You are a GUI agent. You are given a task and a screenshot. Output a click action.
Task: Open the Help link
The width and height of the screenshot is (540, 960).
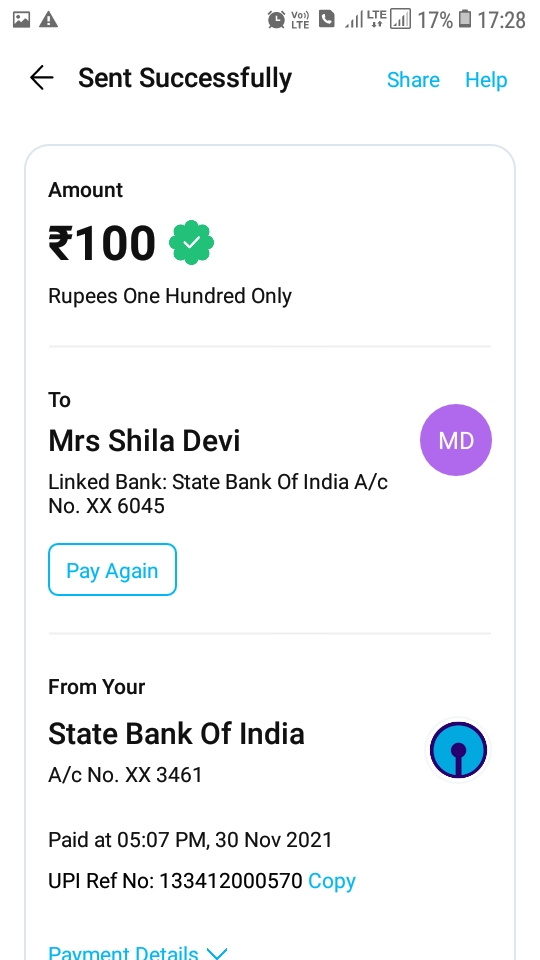pos(486,80)
